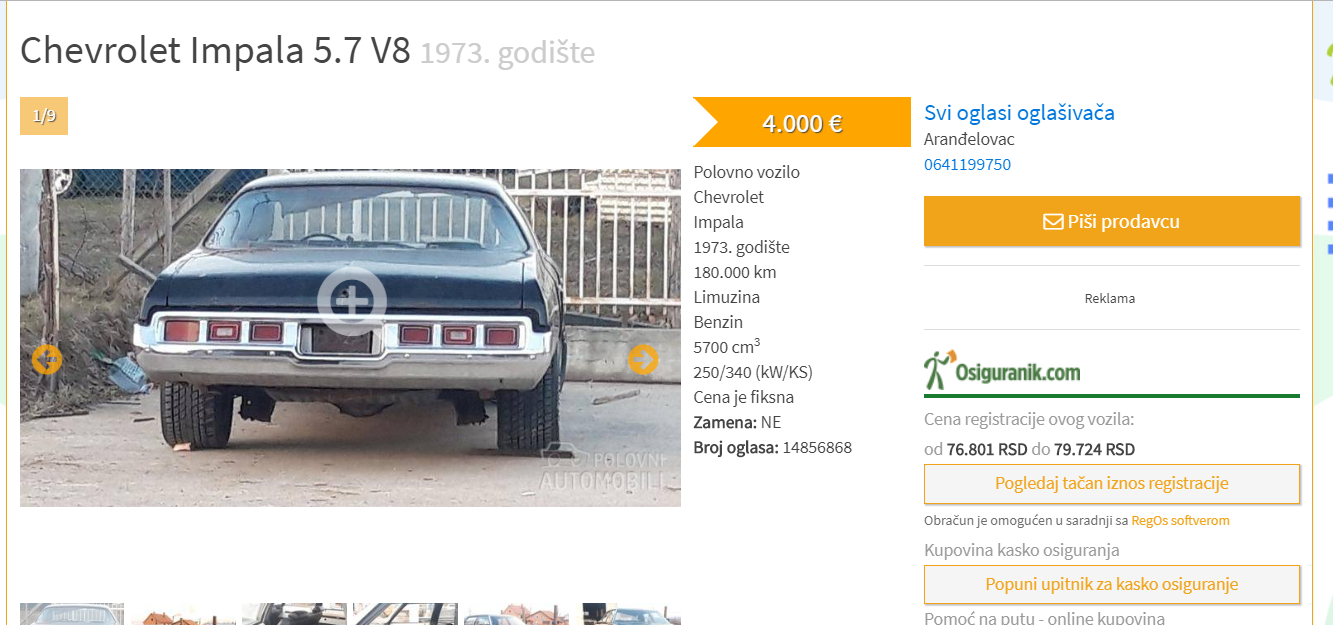
Task: Click the Chevrolet Impala 5.7 V8 title
Action: tap(215, 51)
